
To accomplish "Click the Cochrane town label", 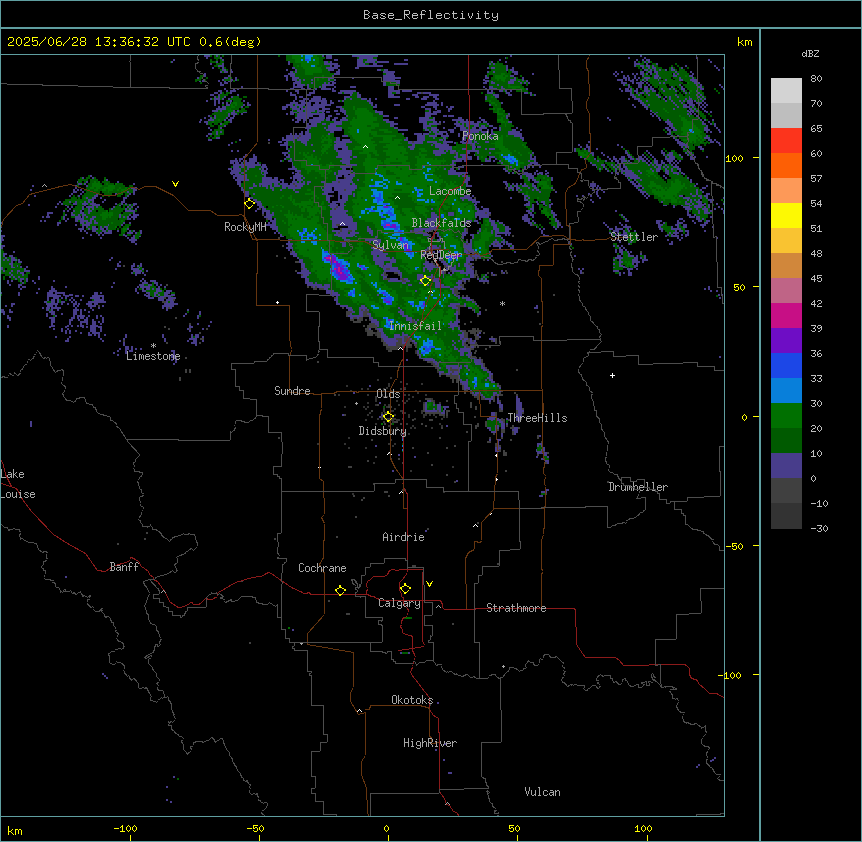I will tap(322, 568).
